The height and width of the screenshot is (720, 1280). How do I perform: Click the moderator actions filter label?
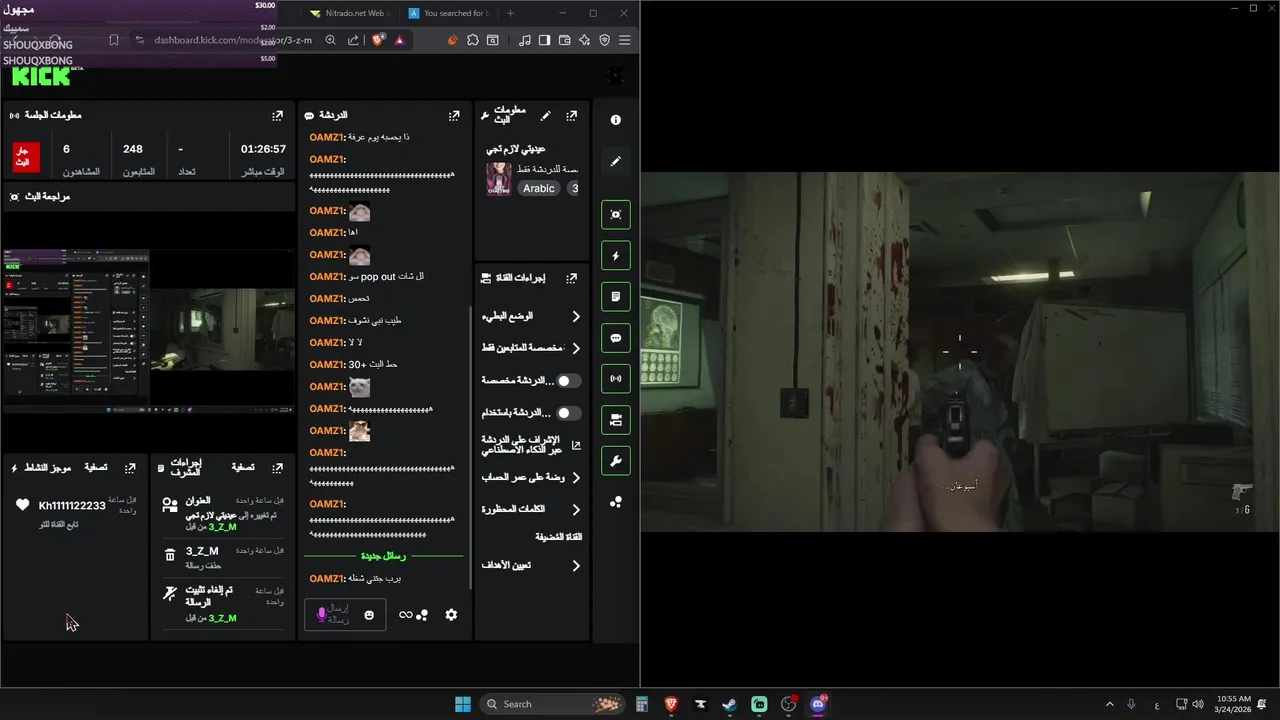coord(243,468)
